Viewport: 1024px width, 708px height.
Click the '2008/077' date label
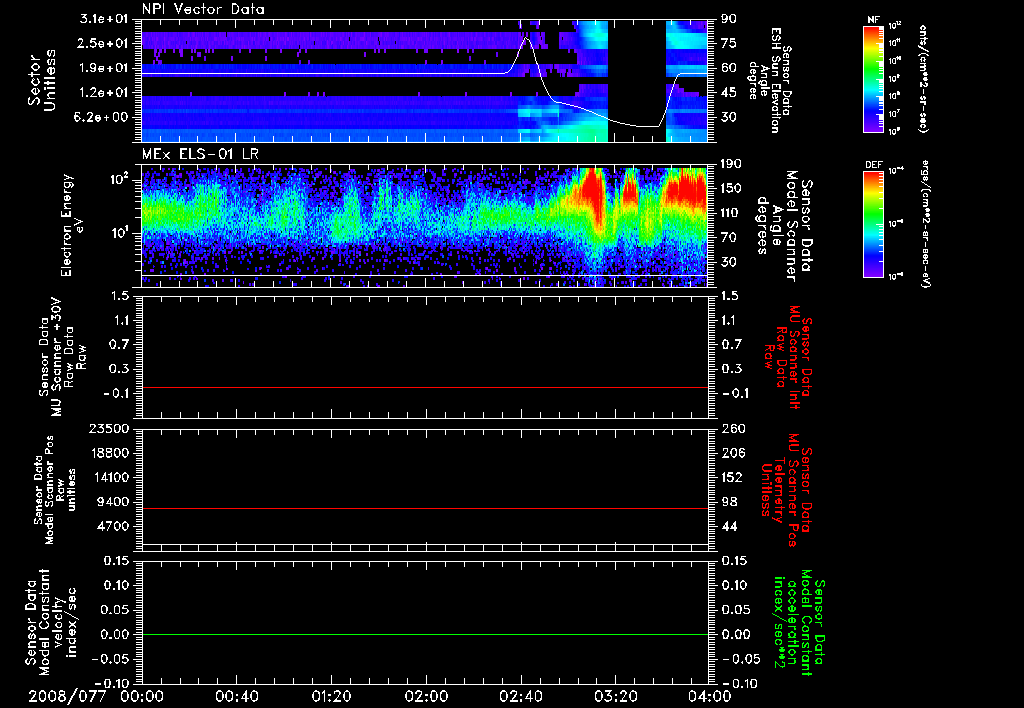point(67,696)
